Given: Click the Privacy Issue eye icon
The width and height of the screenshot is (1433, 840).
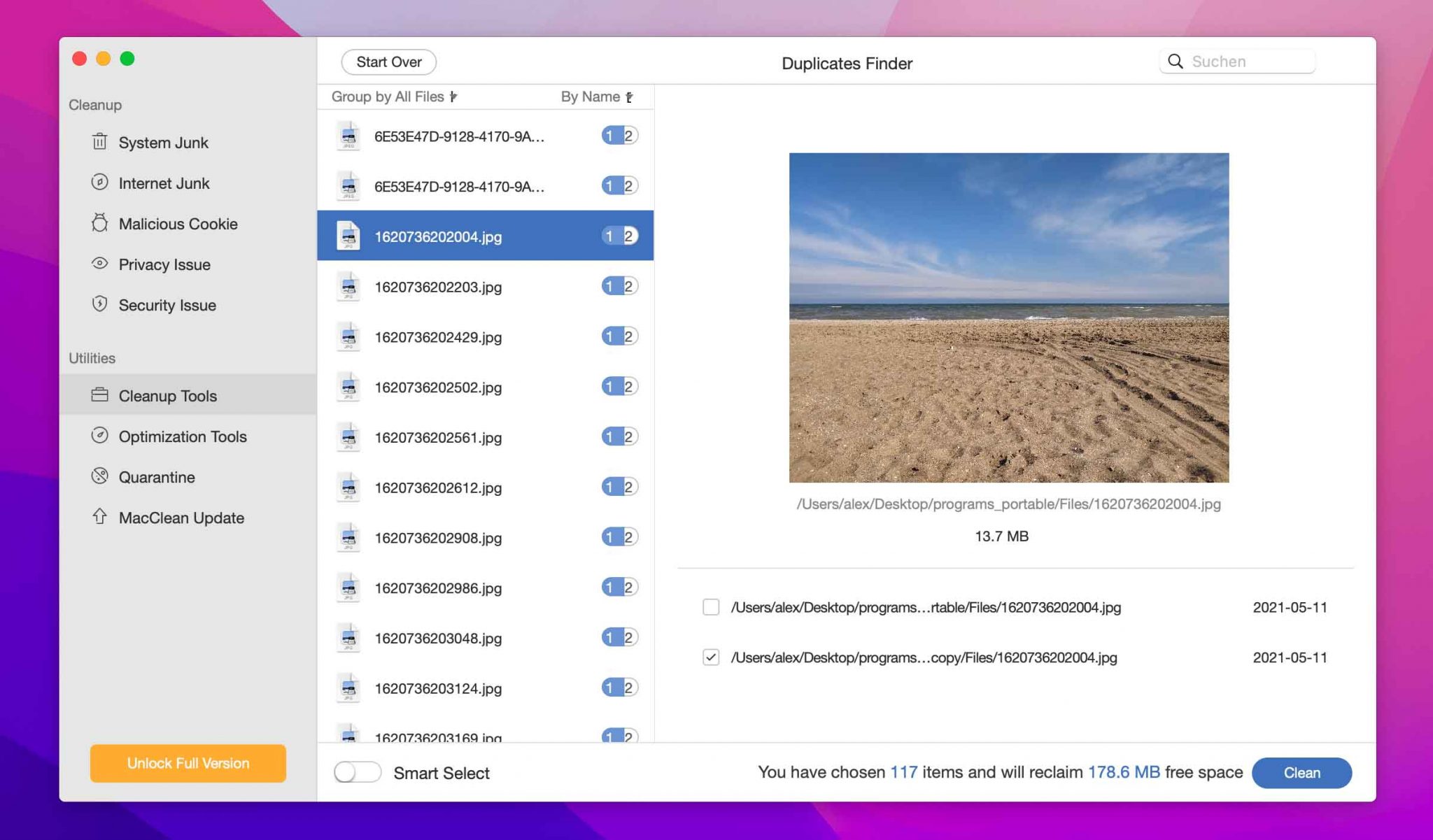Looking at the screenshot, I should (x=99, y=264).
